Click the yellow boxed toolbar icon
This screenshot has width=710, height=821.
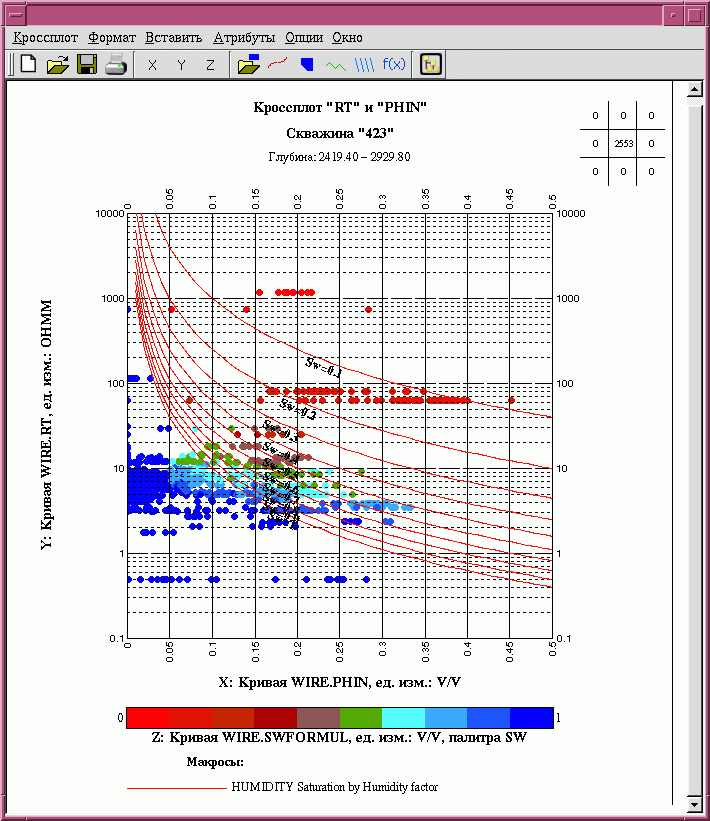pyautogui.click(x=430, y=65)
